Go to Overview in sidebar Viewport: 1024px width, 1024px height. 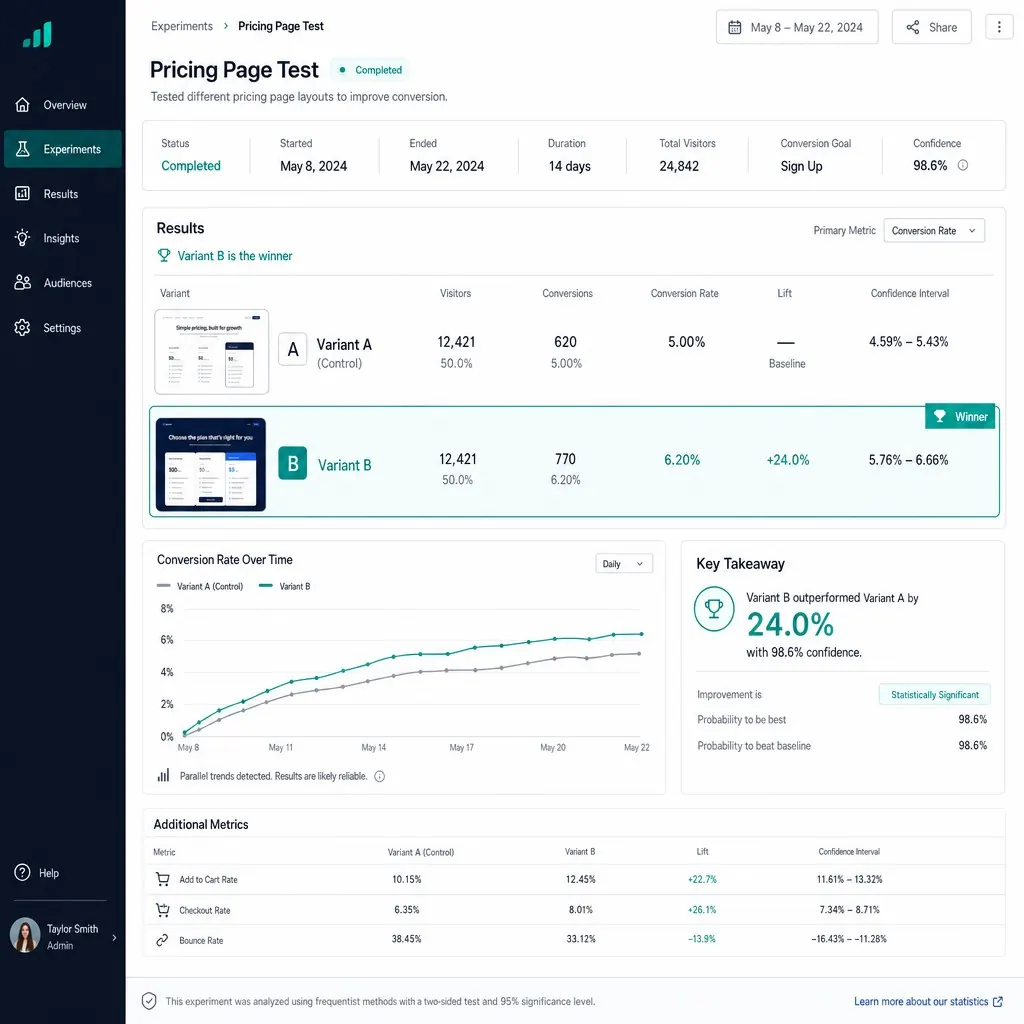point(63,104)
